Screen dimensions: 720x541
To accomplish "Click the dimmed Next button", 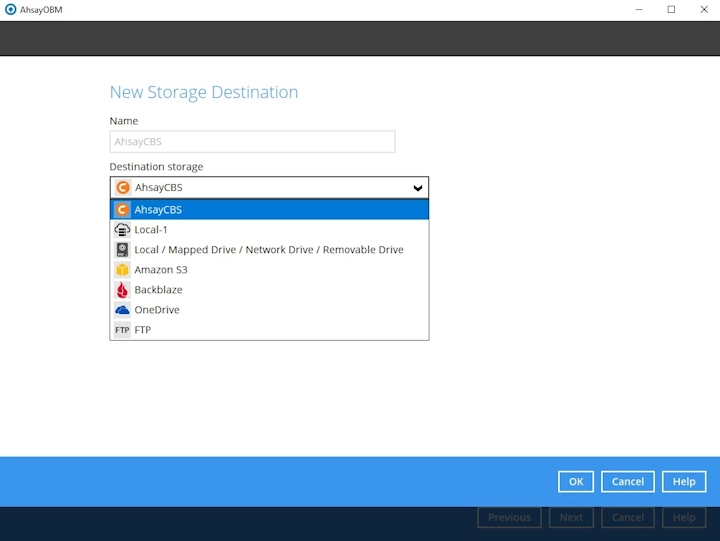I will coord(571,518).
